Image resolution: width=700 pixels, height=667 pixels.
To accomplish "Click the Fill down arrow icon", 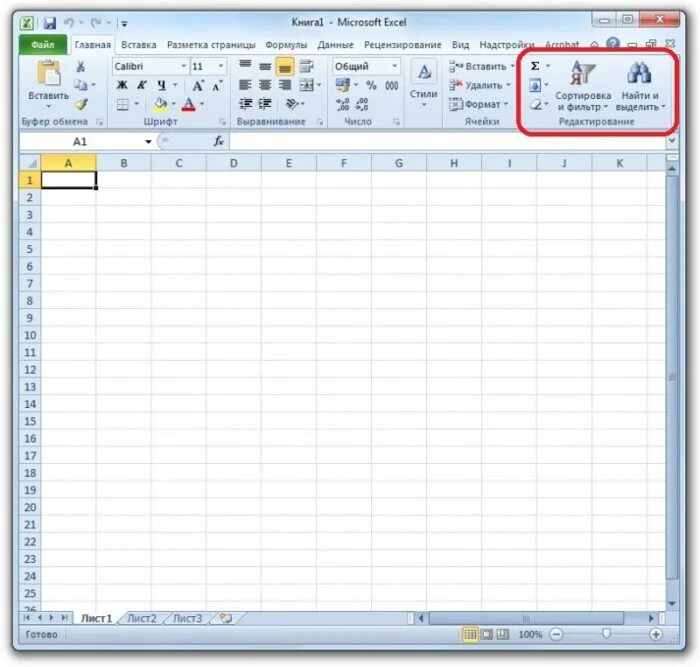I will click(535, 85).
